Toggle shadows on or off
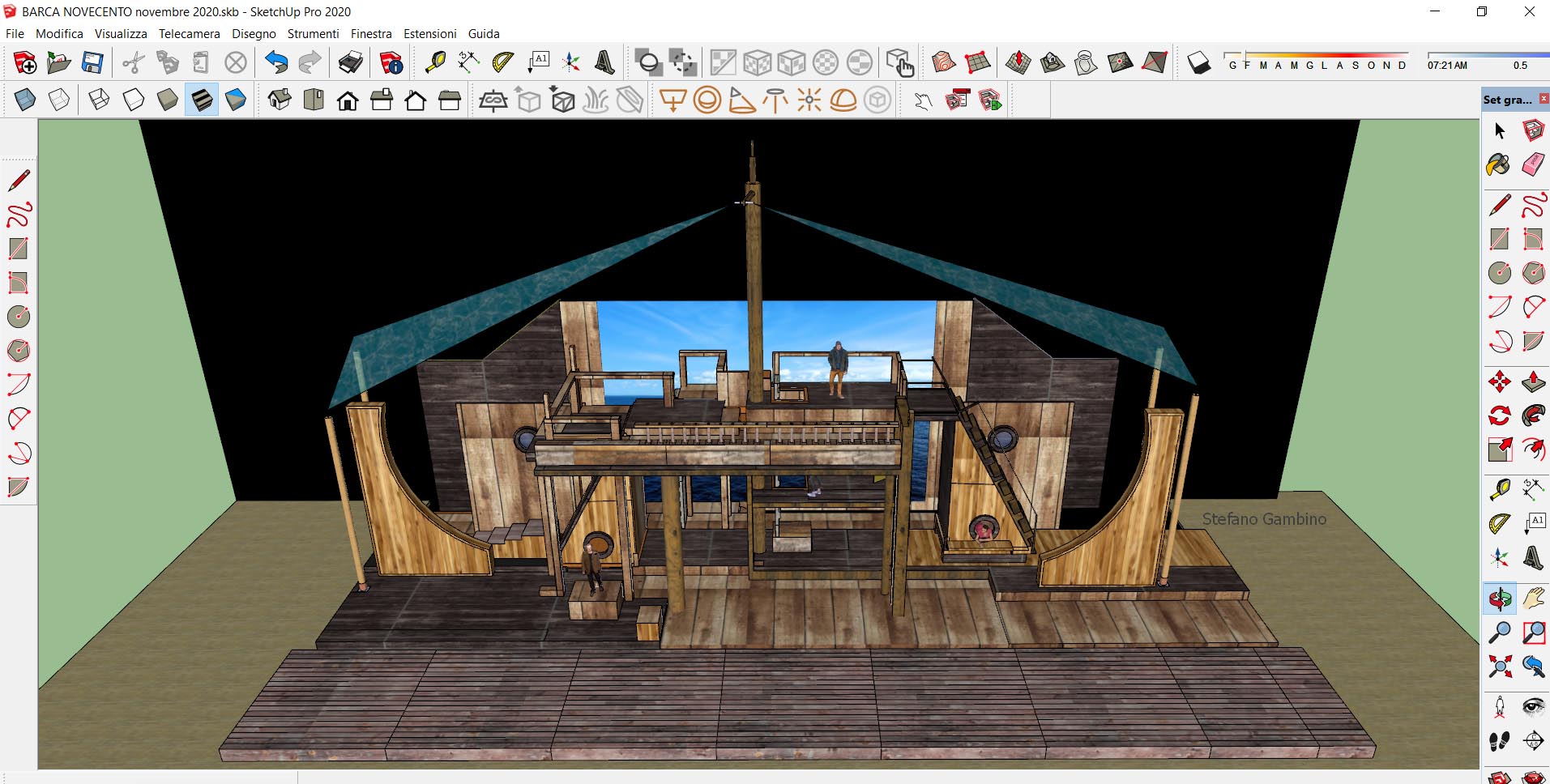This screenshot has height=784, width=1550. [x=1198, y=62]
